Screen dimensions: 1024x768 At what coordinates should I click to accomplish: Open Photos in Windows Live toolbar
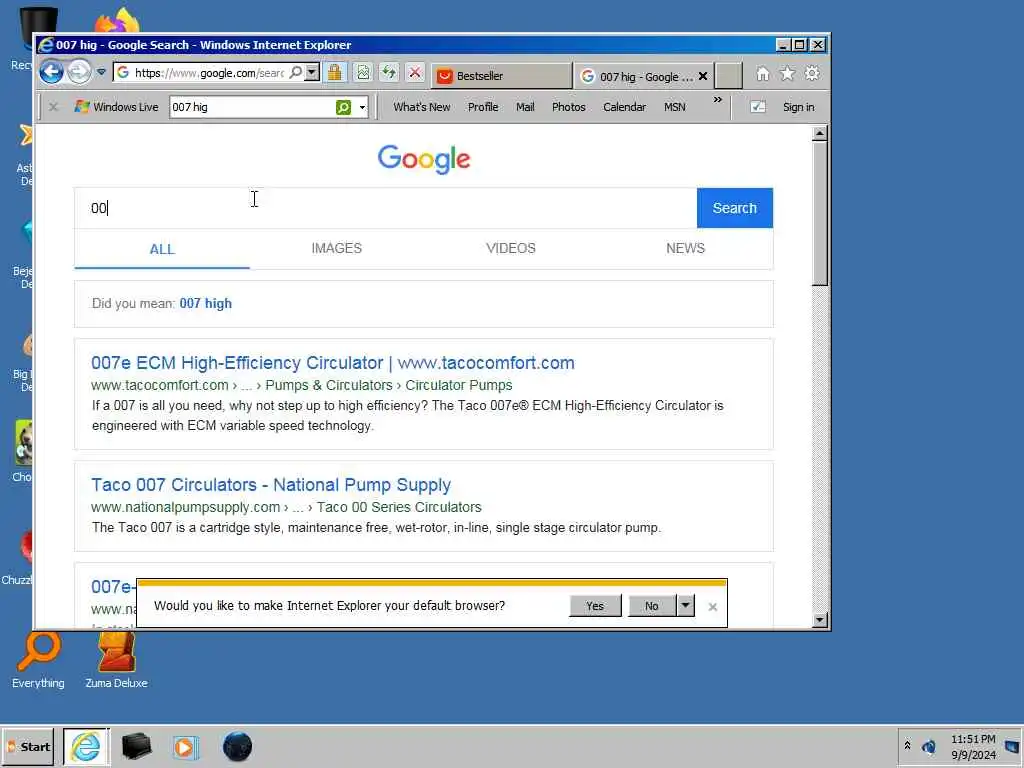pyautogui.click(x=569, y=107)
